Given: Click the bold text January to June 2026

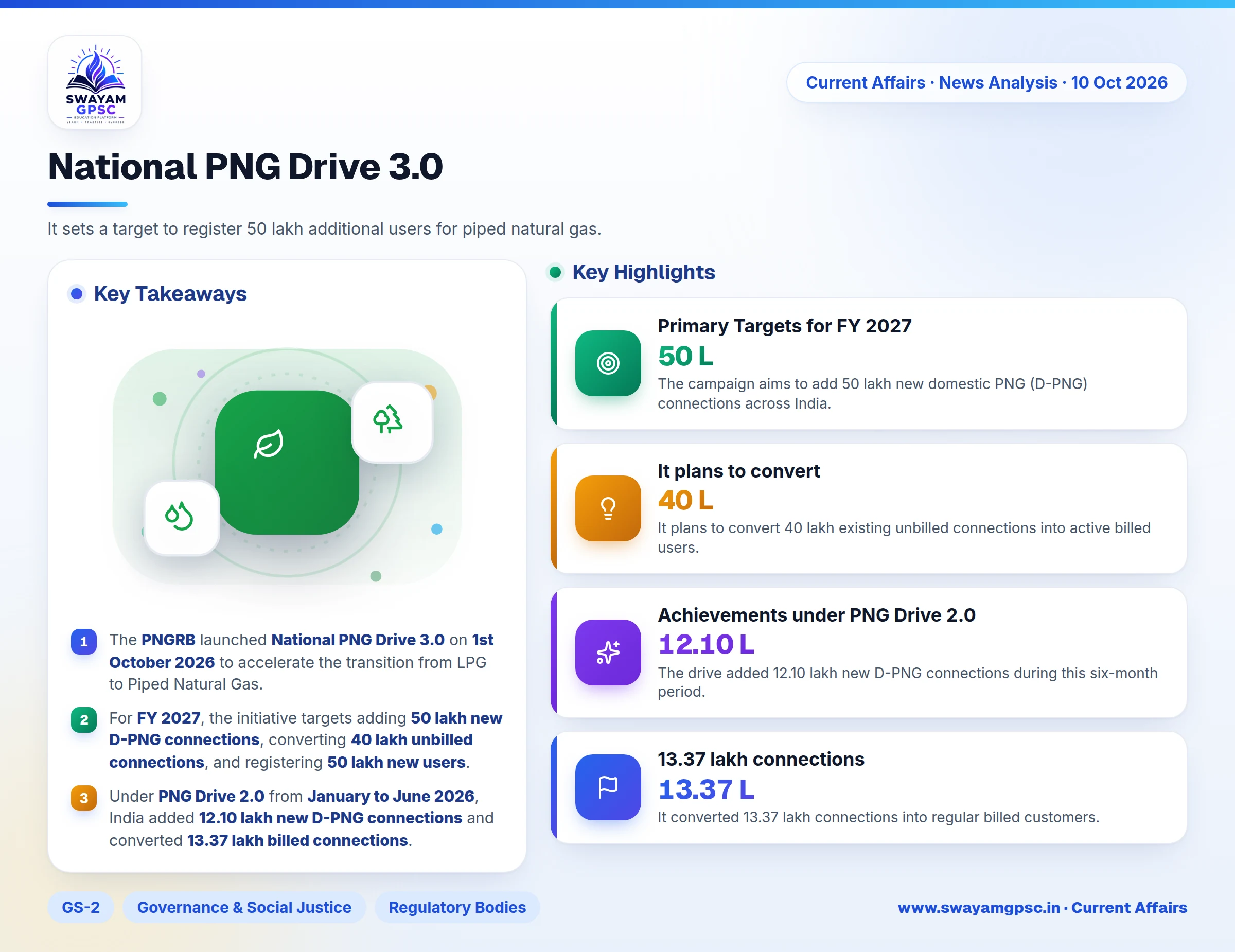Looking at the screenshot, I should tap(391, 797).
